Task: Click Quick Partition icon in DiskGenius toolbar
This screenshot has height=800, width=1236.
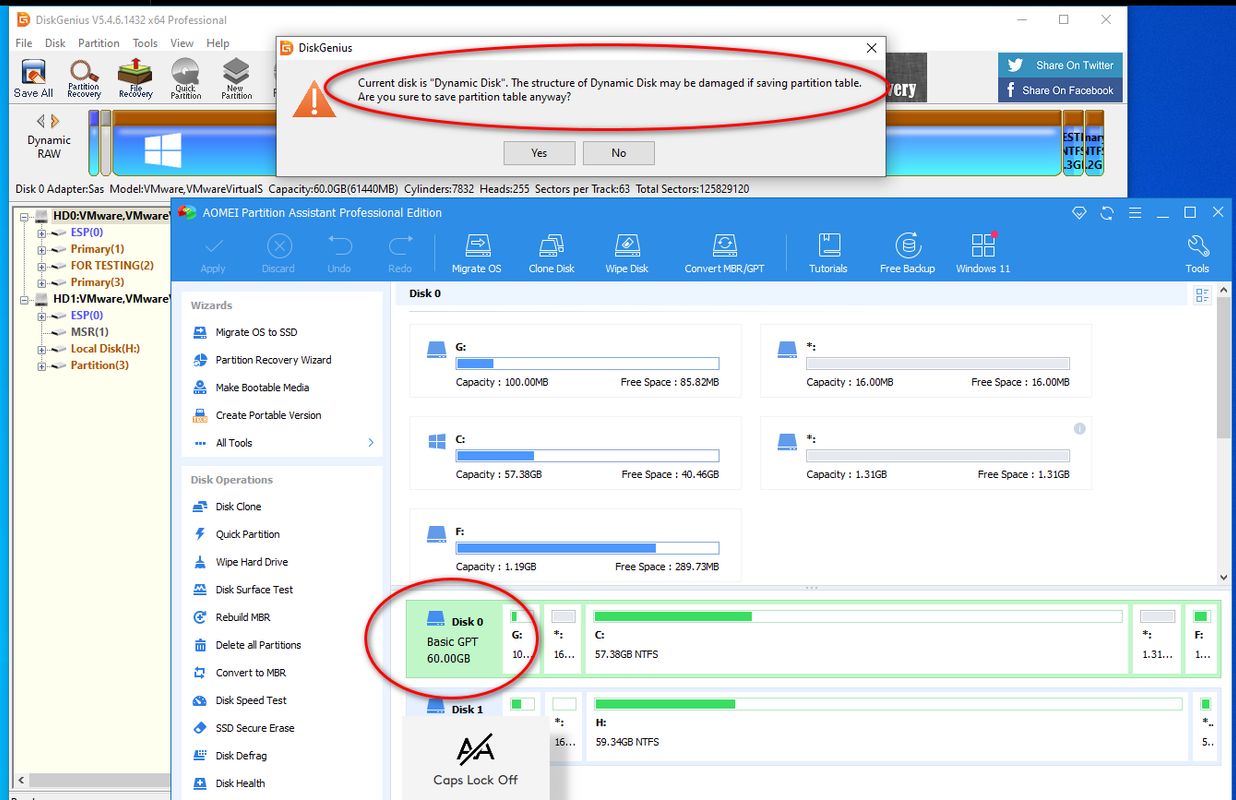Action: [x=185, y=78]
